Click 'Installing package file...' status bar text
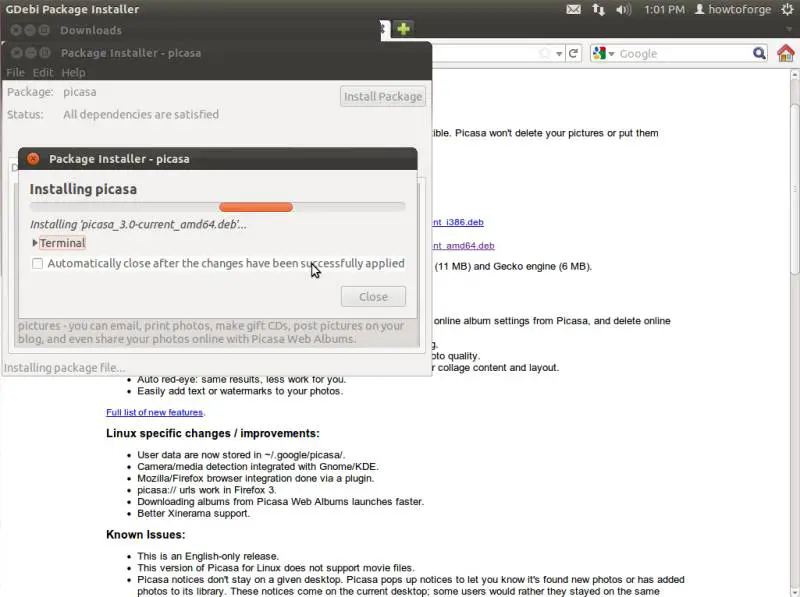The image size is (800, 597). pos(64,367)
